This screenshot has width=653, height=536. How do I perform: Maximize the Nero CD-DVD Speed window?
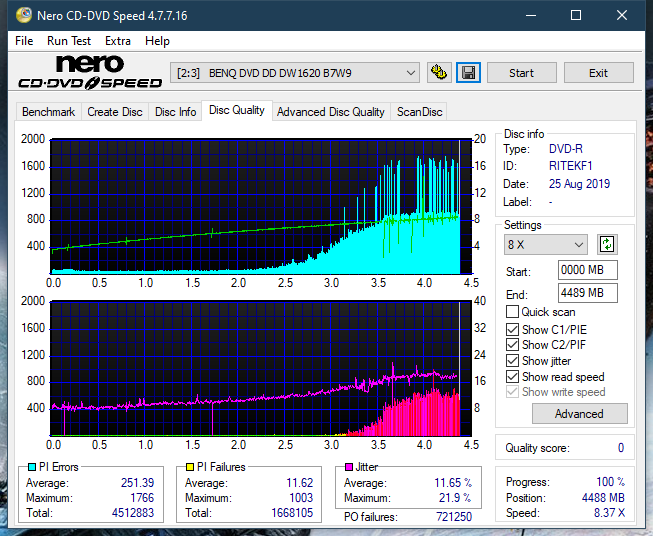(576, 15)
